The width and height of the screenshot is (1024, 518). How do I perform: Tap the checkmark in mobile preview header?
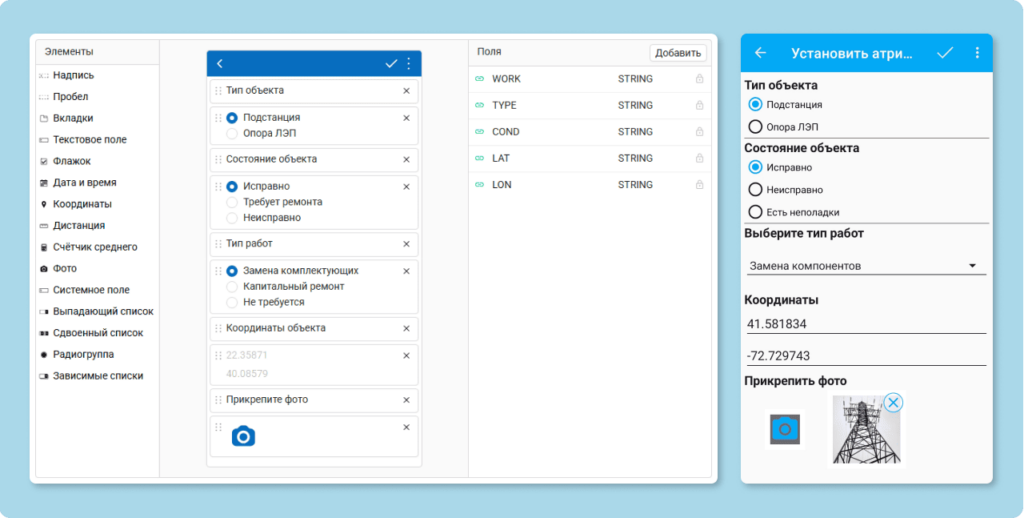(945, 53)
